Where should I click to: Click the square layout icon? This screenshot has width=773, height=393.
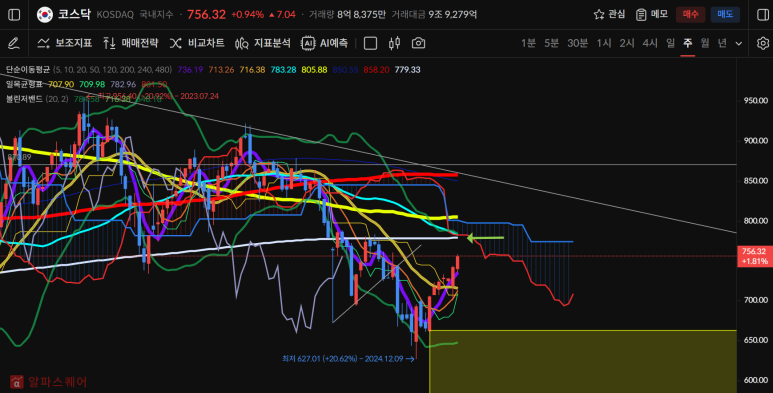coord(370,43)
